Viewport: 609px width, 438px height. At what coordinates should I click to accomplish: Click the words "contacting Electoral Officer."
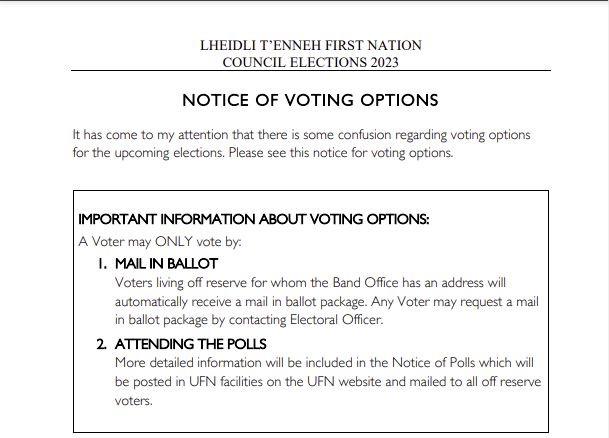coord(306,320)
